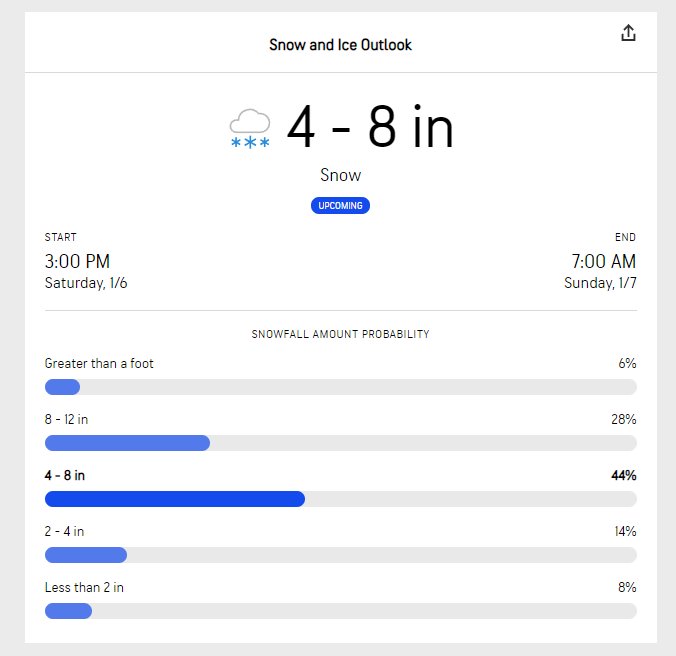Click the 7:00 AM end time
The height and width of the screenshot is (656, 676).
[x=604, y=261]
